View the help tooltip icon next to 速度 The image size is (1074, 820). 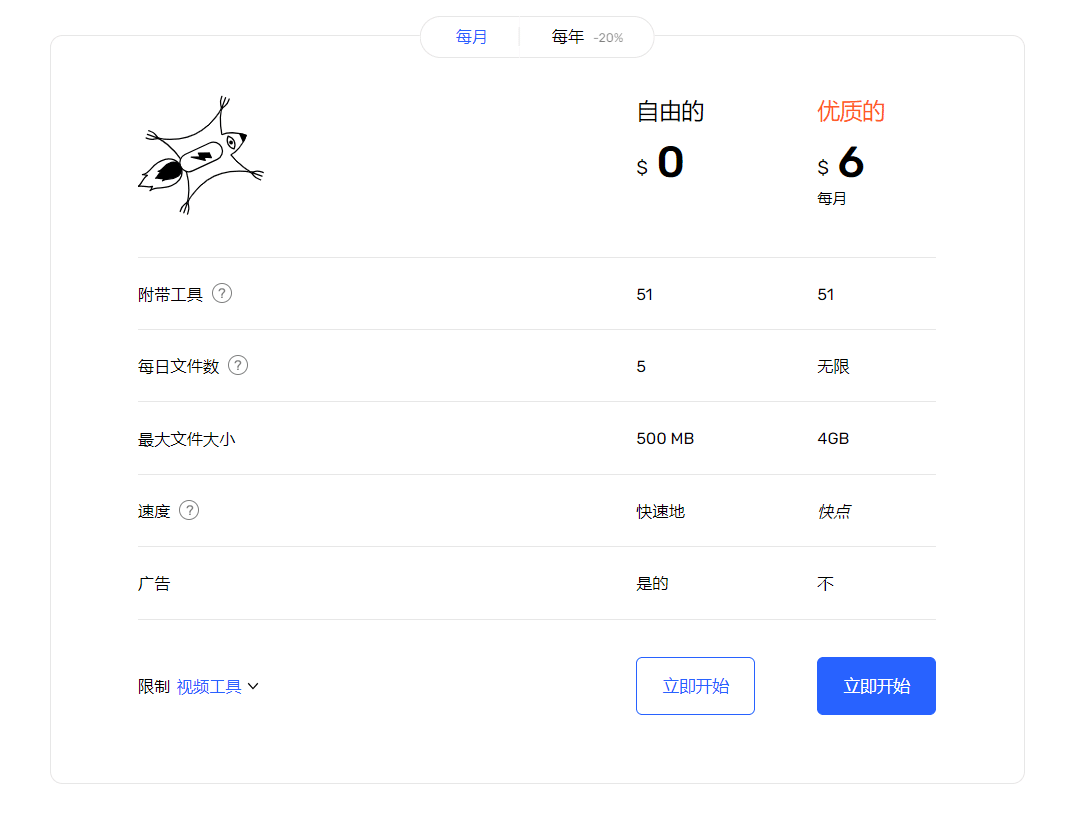pos(189,509)
